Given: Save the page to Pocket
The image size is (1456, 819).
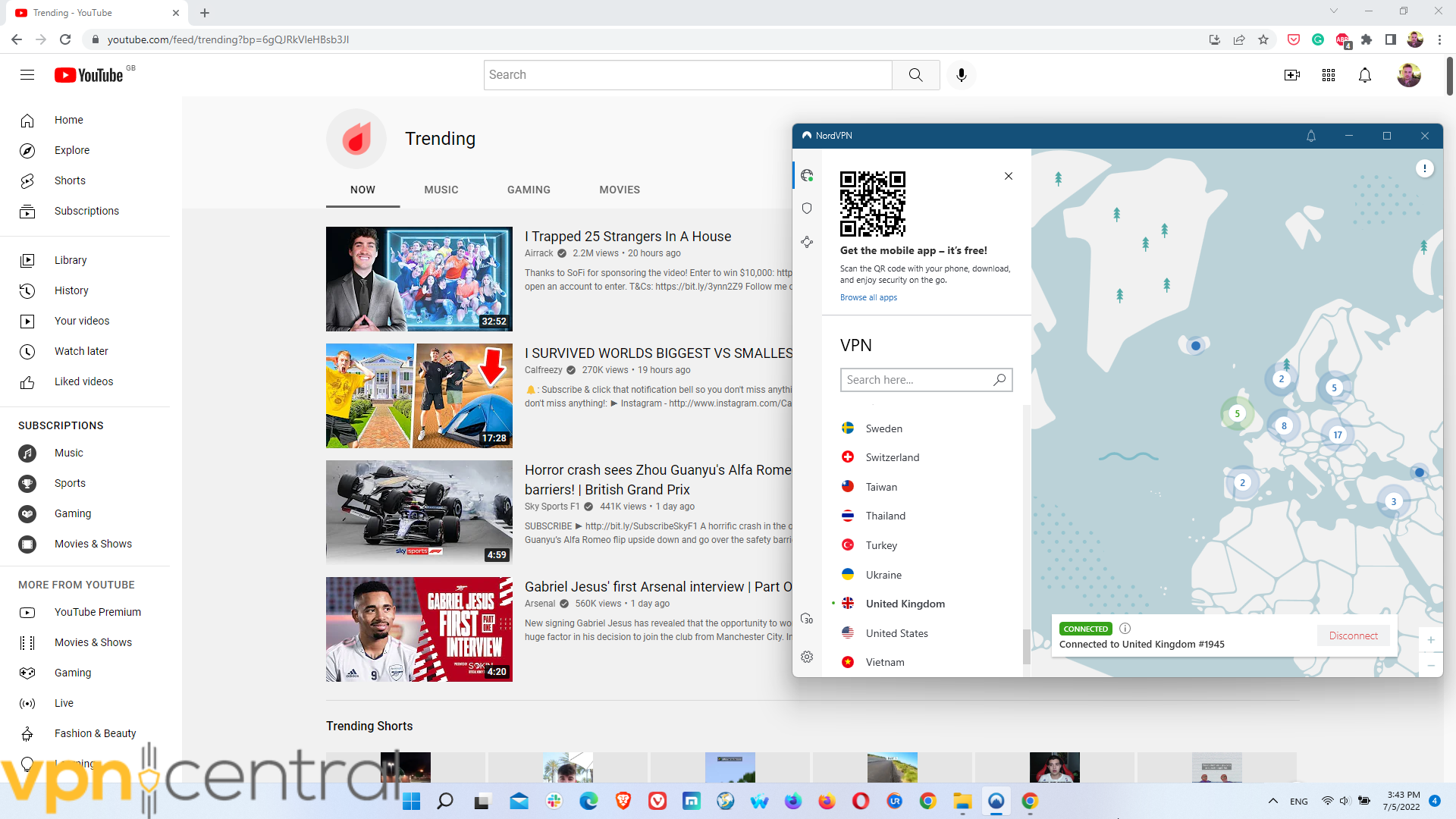Looking at the screenshot, I should click(x=1293, y=39).
